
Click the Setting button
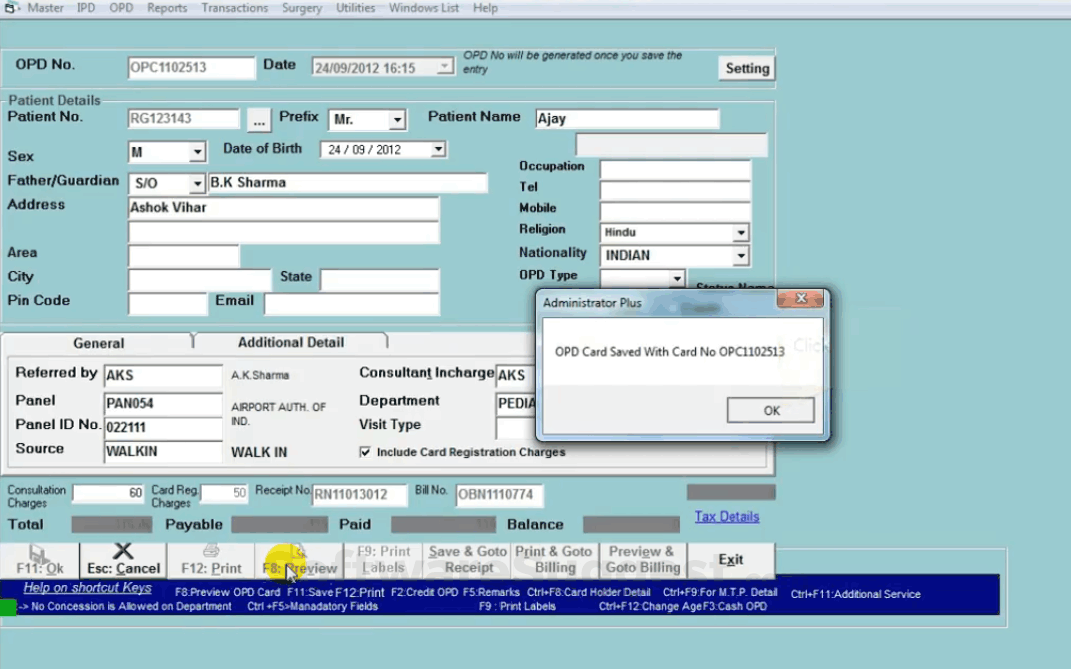[746, 68]
